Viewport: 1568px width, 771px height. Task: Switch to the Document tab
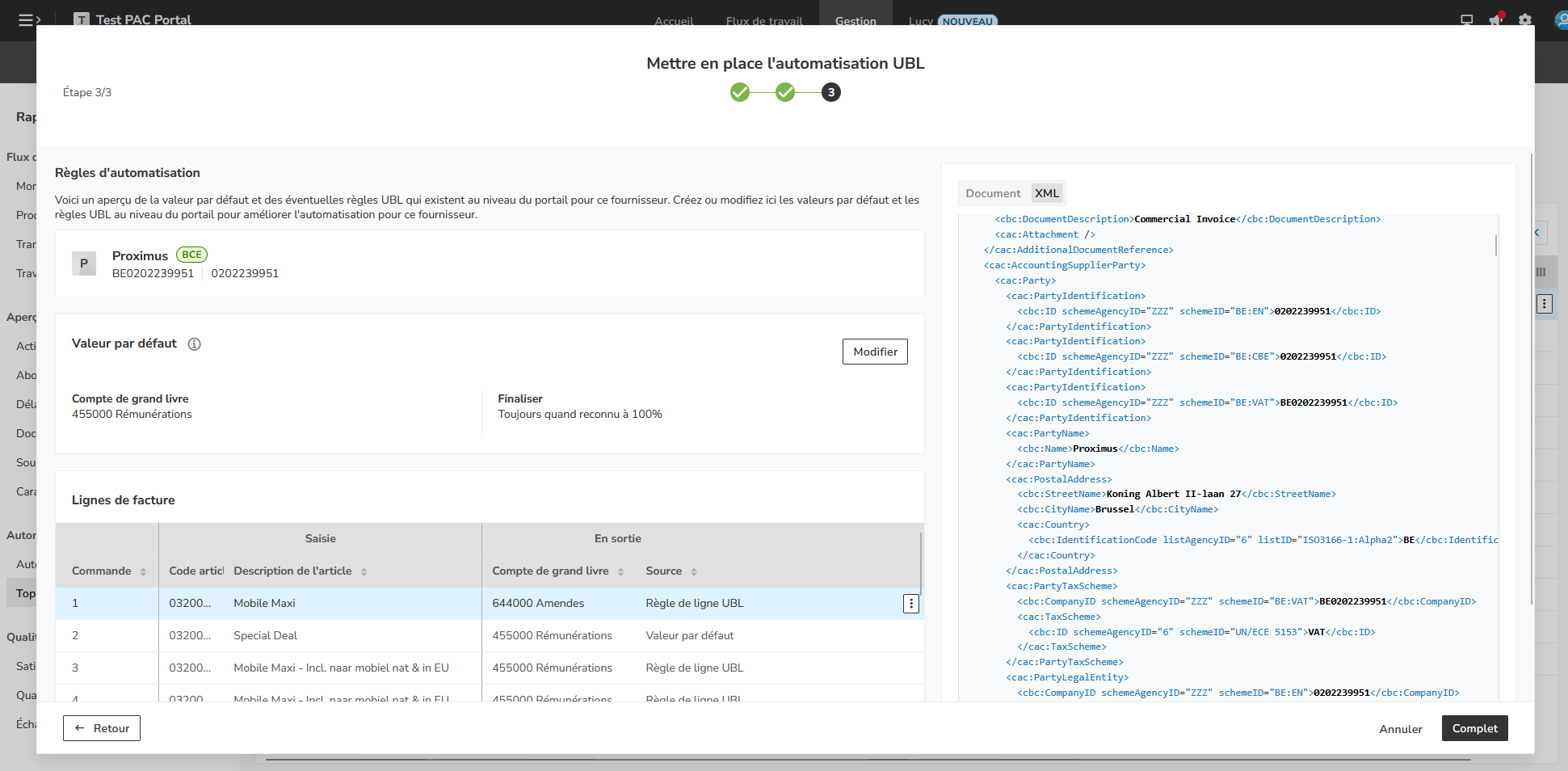pyautogui.click(x=993, y=193)
